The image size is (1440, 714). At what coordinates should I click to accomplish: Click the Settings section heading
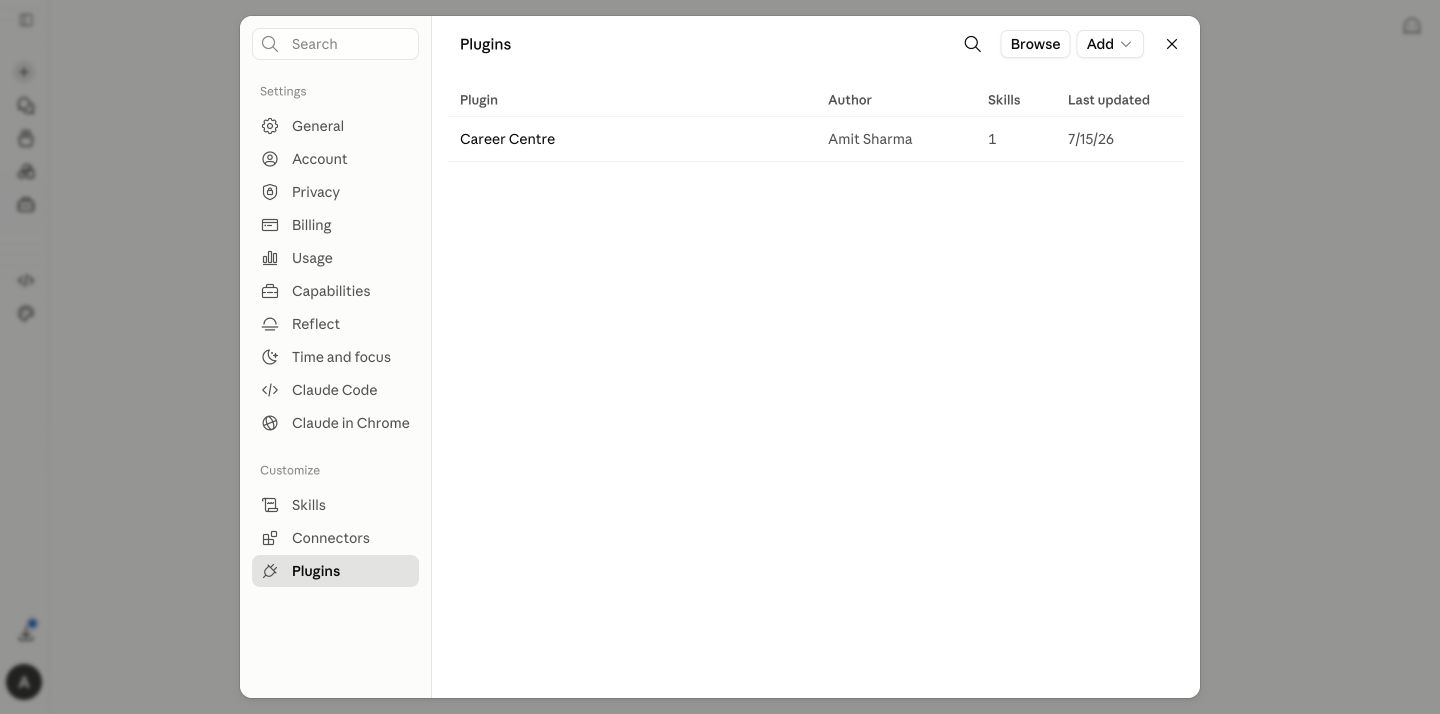(283, 91)
